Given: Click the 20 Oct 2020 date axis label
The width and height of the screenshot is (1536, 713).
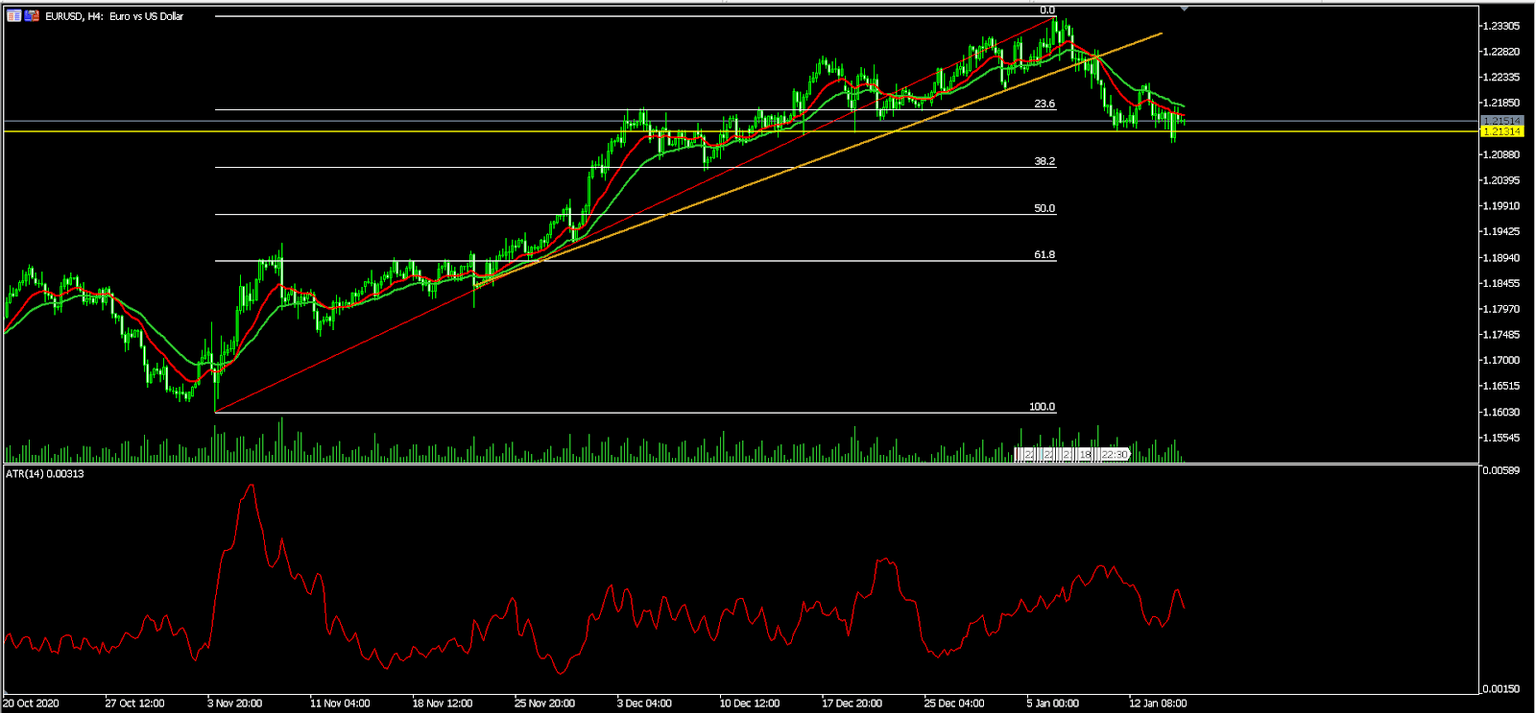Looking at the screenshot, I should [33, 703].
